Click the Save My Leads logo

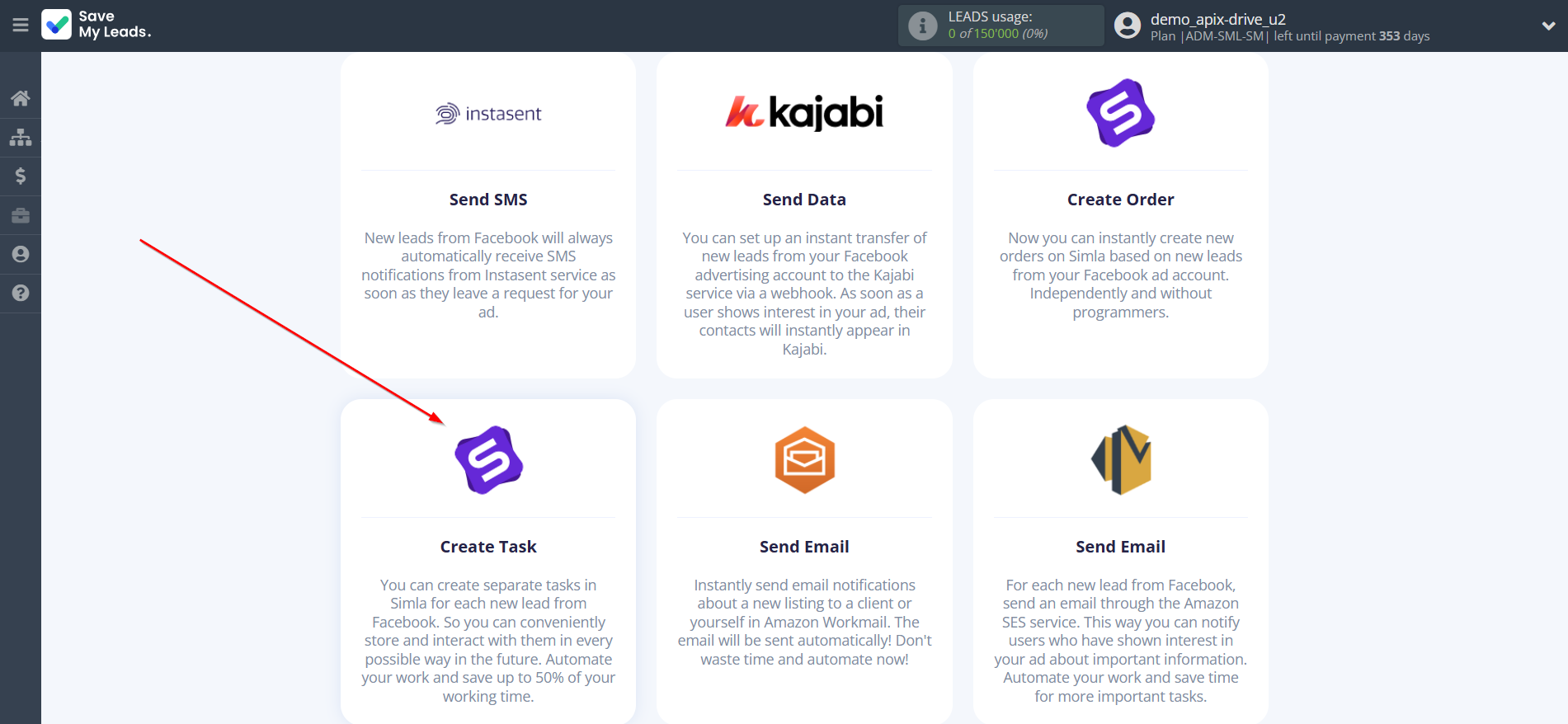[x=97, y=25]
